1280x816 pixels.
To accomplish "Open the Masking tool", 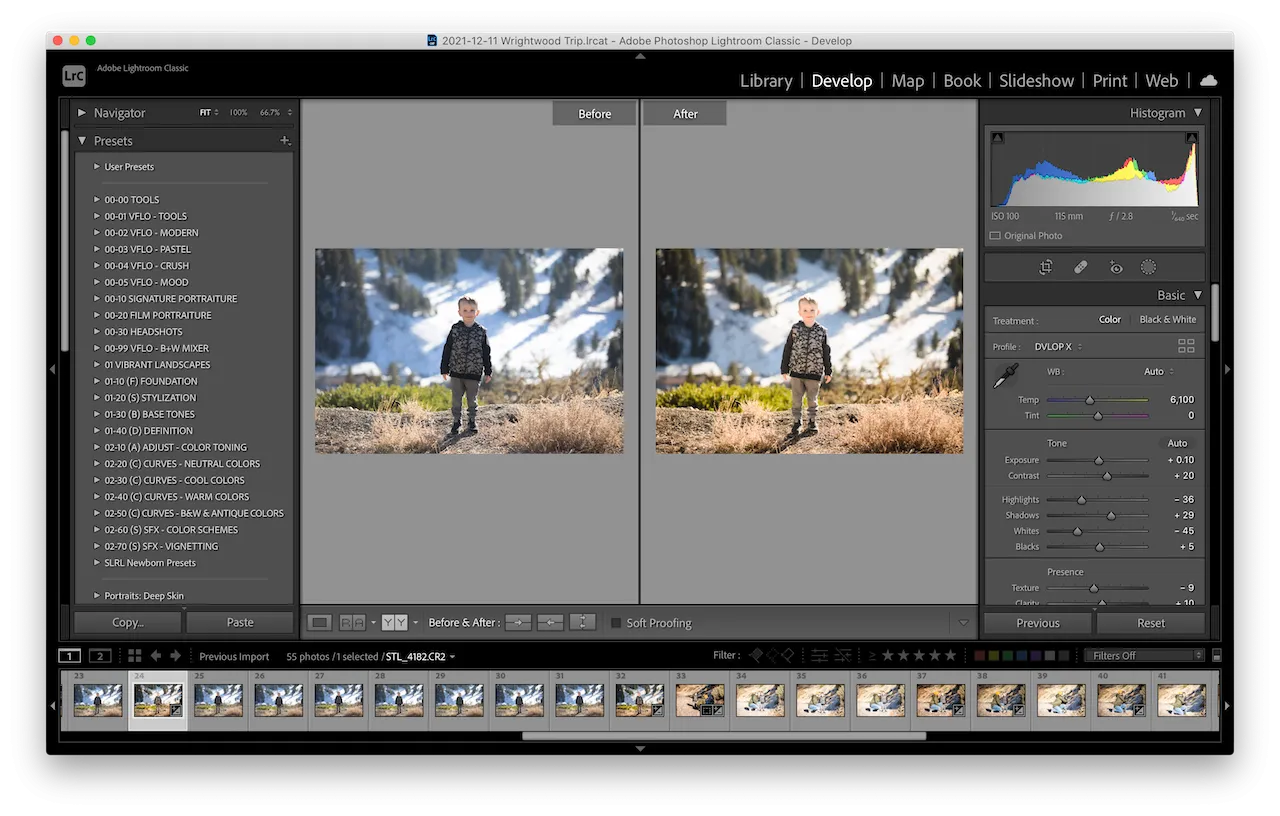I will (x=1149, y=267).
